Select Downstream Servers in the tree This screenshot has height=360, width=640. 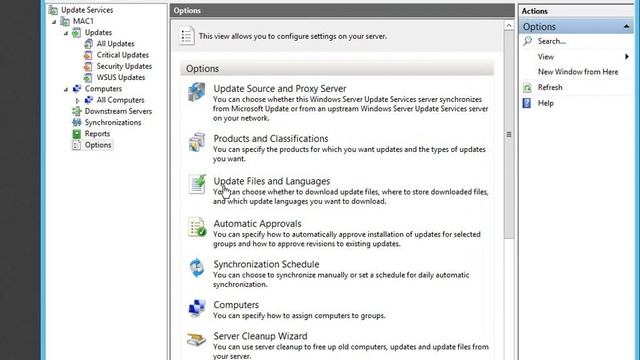point(118,111)
